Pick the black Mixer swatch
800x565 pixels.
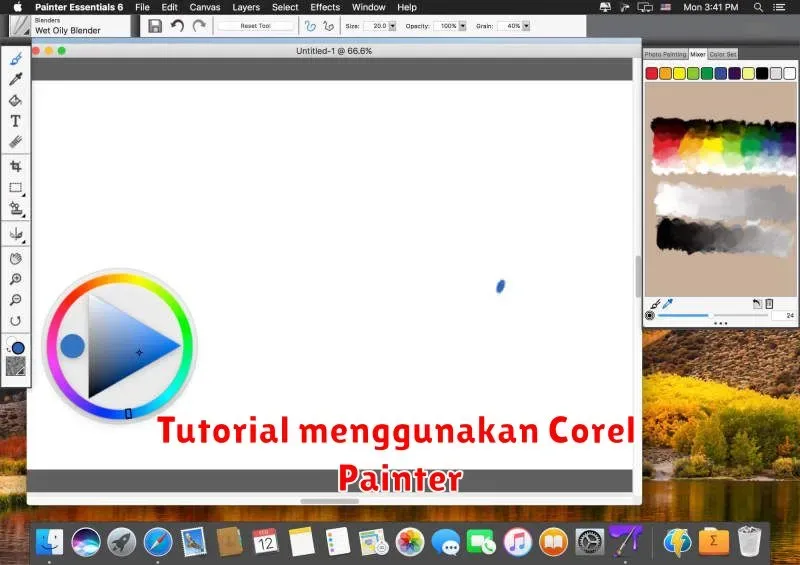click(x=762, y=73)
